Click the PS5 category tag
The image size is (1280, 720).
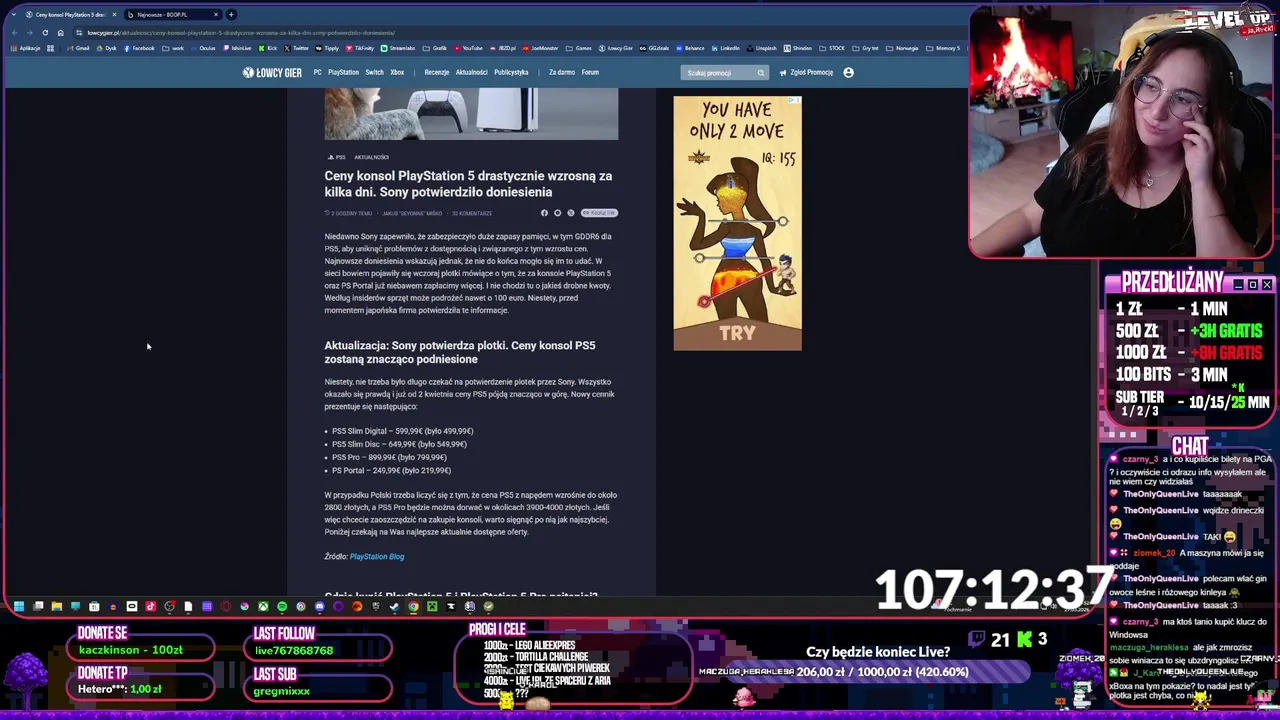point(337,157)
